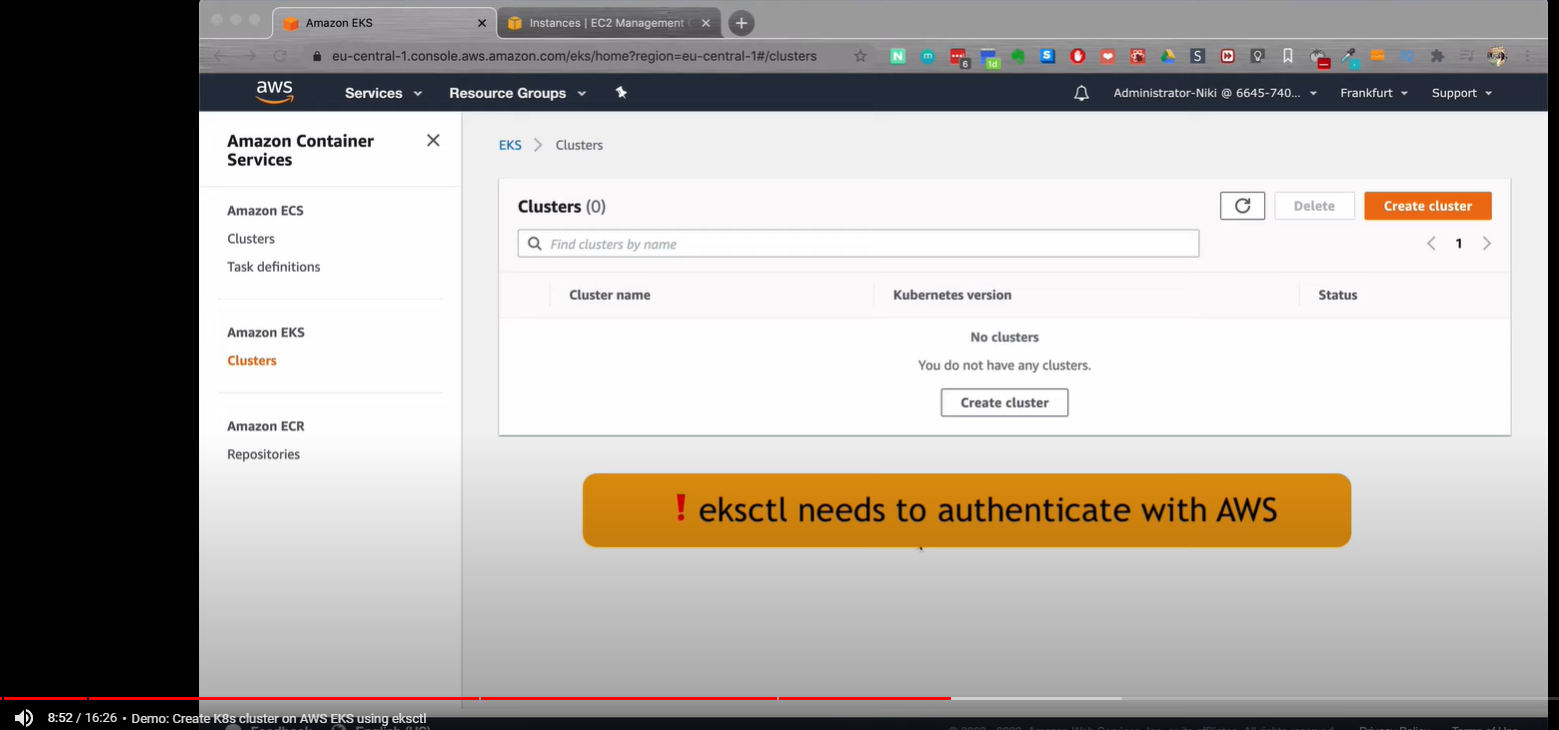Click the blue S extension icon
Image resolution: width=1559 pixels, height=730 pixels.
(1048, 56)
